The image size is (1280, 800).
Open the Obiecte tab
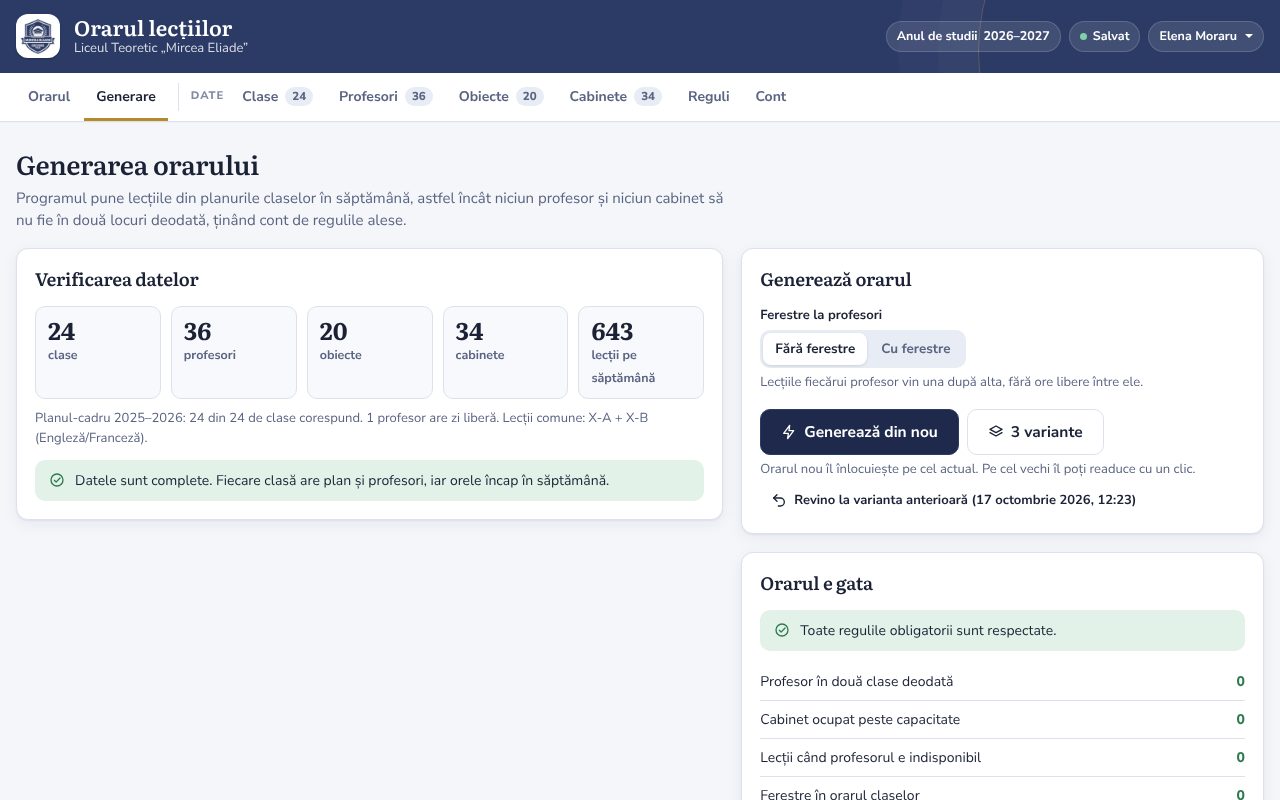point(501,97)
